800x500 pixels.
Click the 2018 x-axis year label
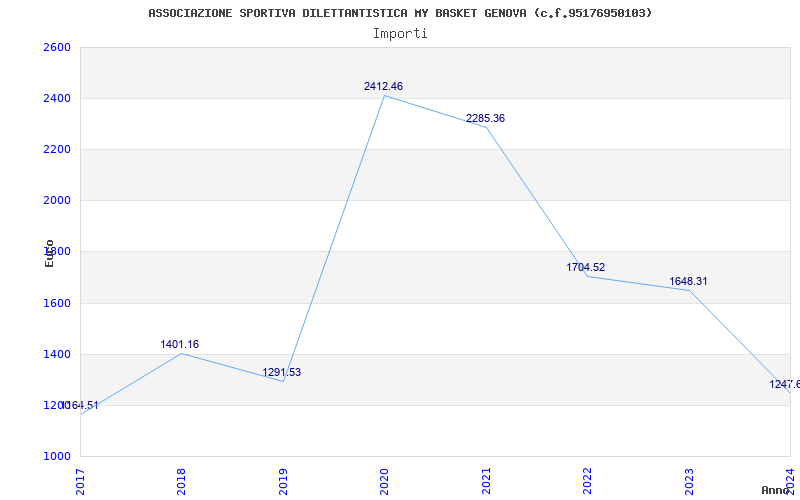[181, 482]
